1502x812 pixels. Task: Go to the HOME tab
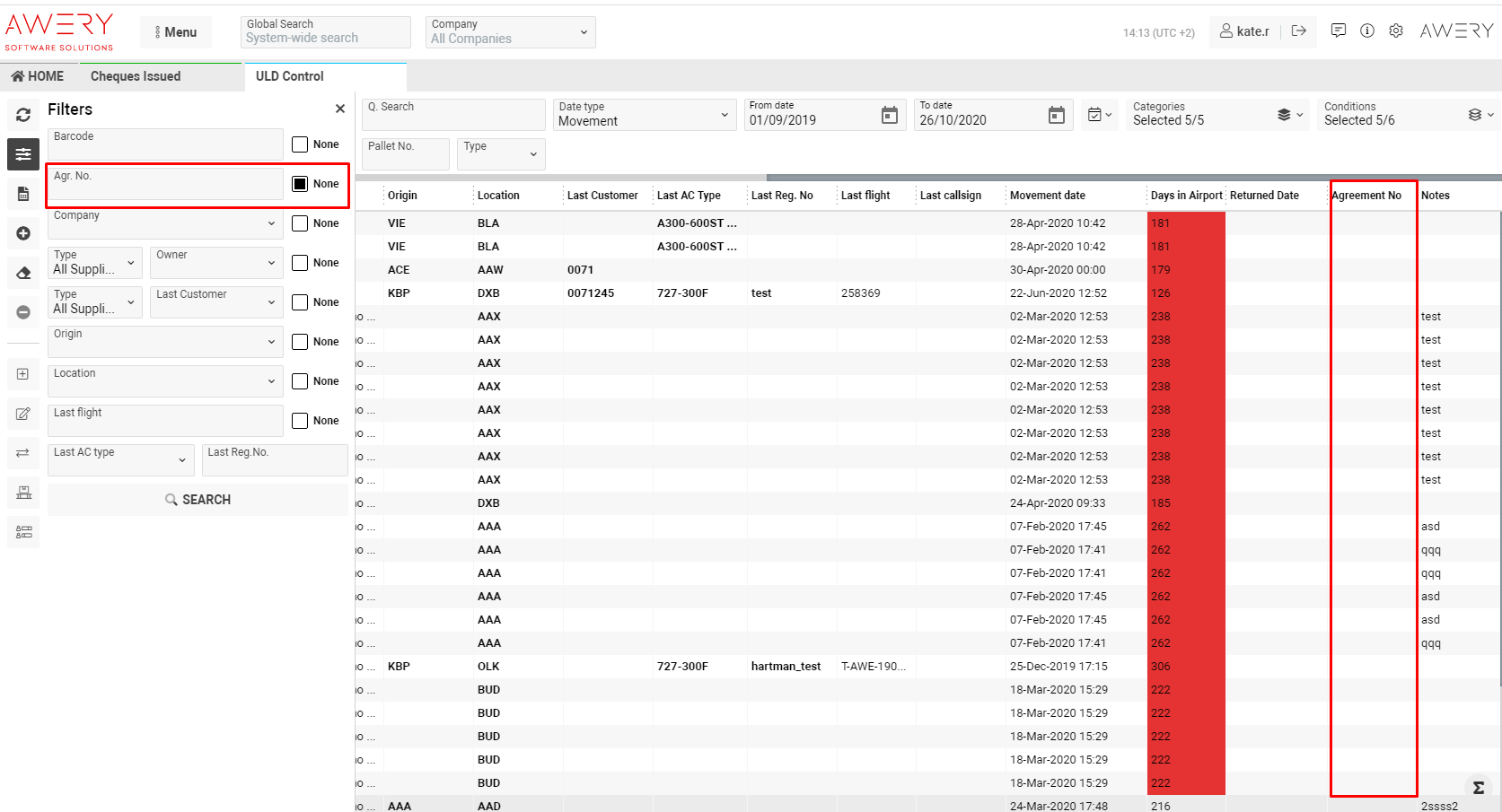click(38, 76)
